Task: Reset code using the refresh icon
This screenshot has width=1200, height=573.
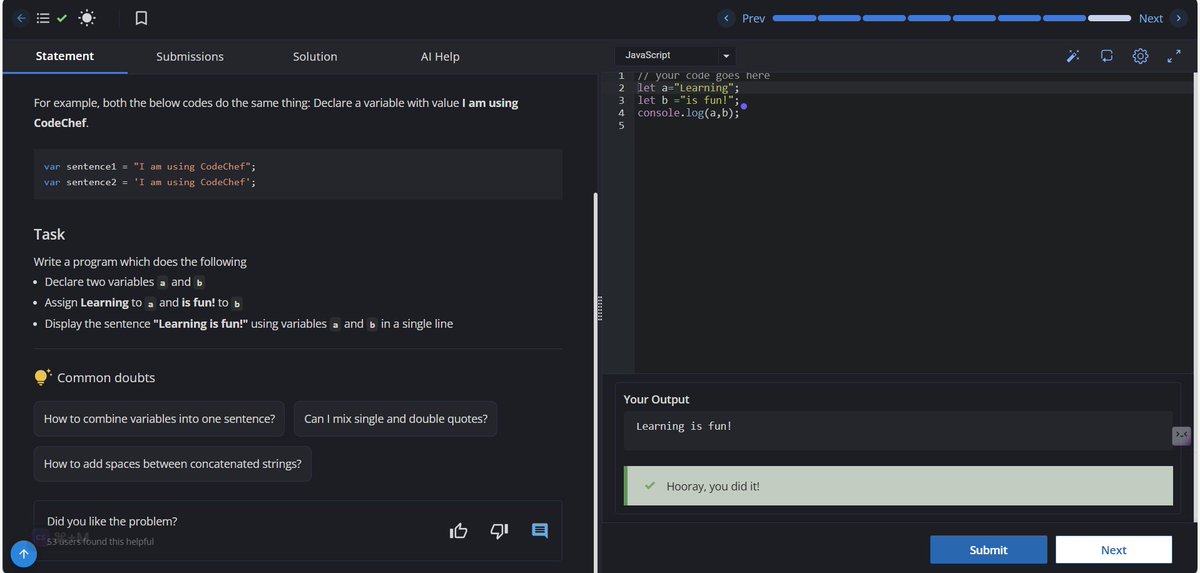Action: (x=1107, y=56)
